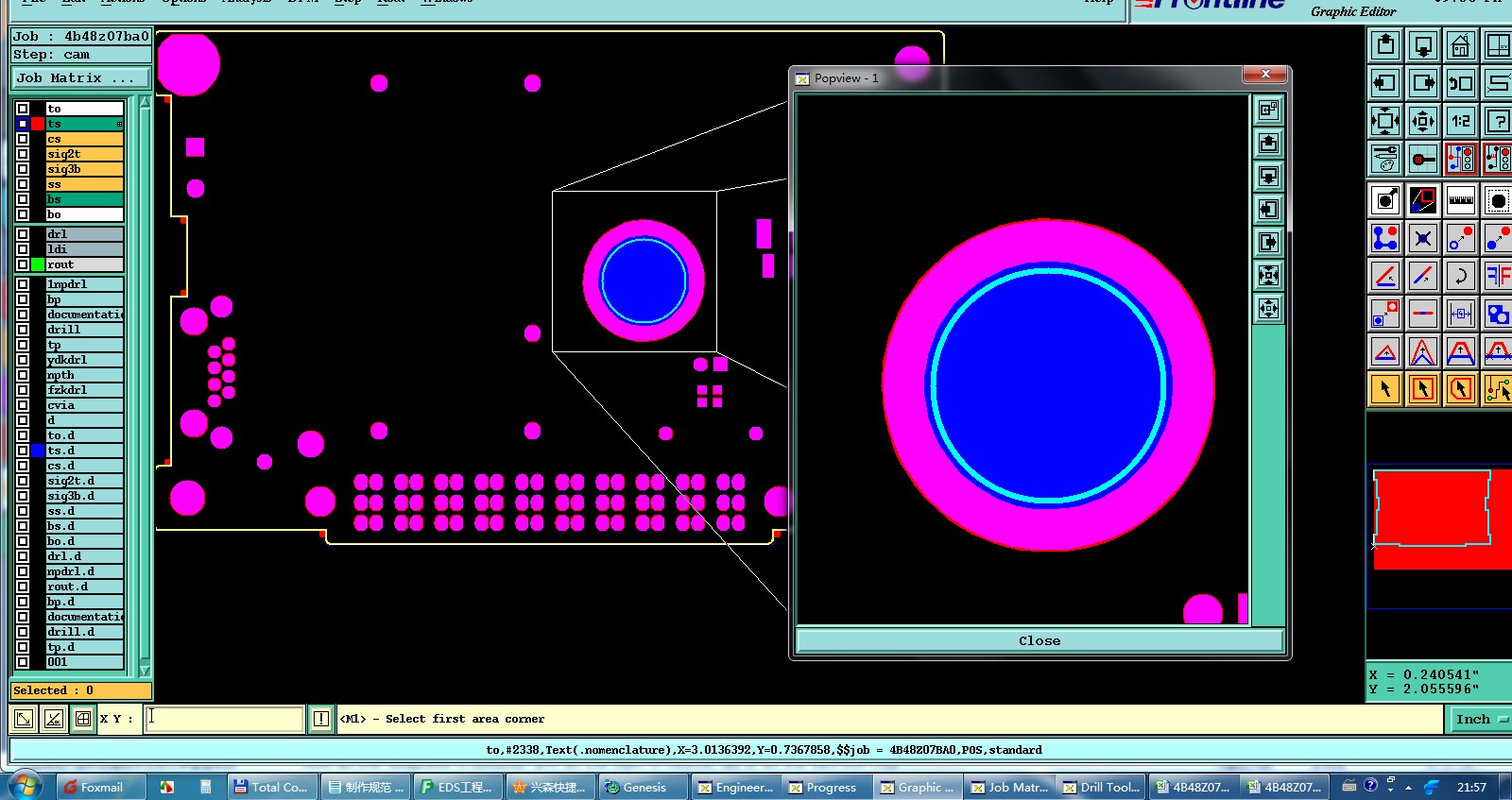The image size is (1512, 800).
Task: Click the X Y coordinate input field
Action: click(224, 719)
